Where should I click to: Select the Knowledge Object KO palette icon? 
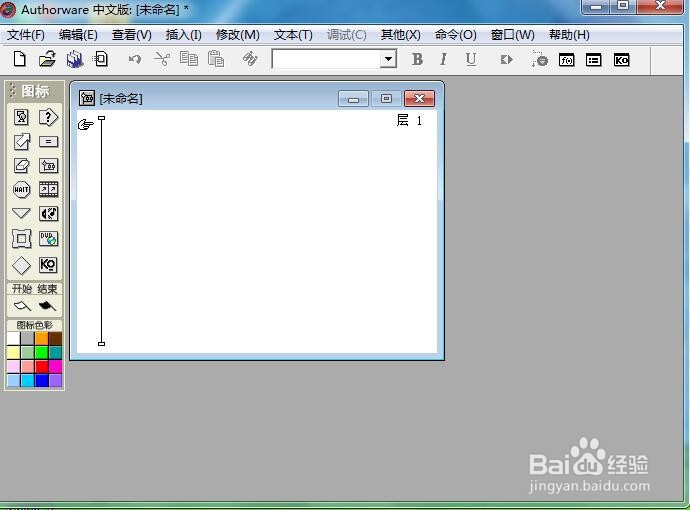(48, 264)
